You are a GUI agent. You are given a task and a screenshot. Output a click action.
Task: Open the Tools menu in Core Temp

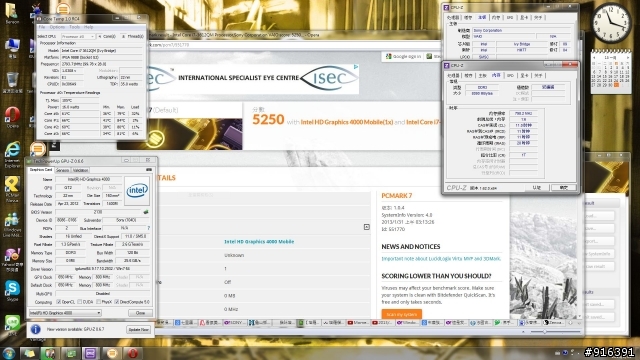coord(74,27)
